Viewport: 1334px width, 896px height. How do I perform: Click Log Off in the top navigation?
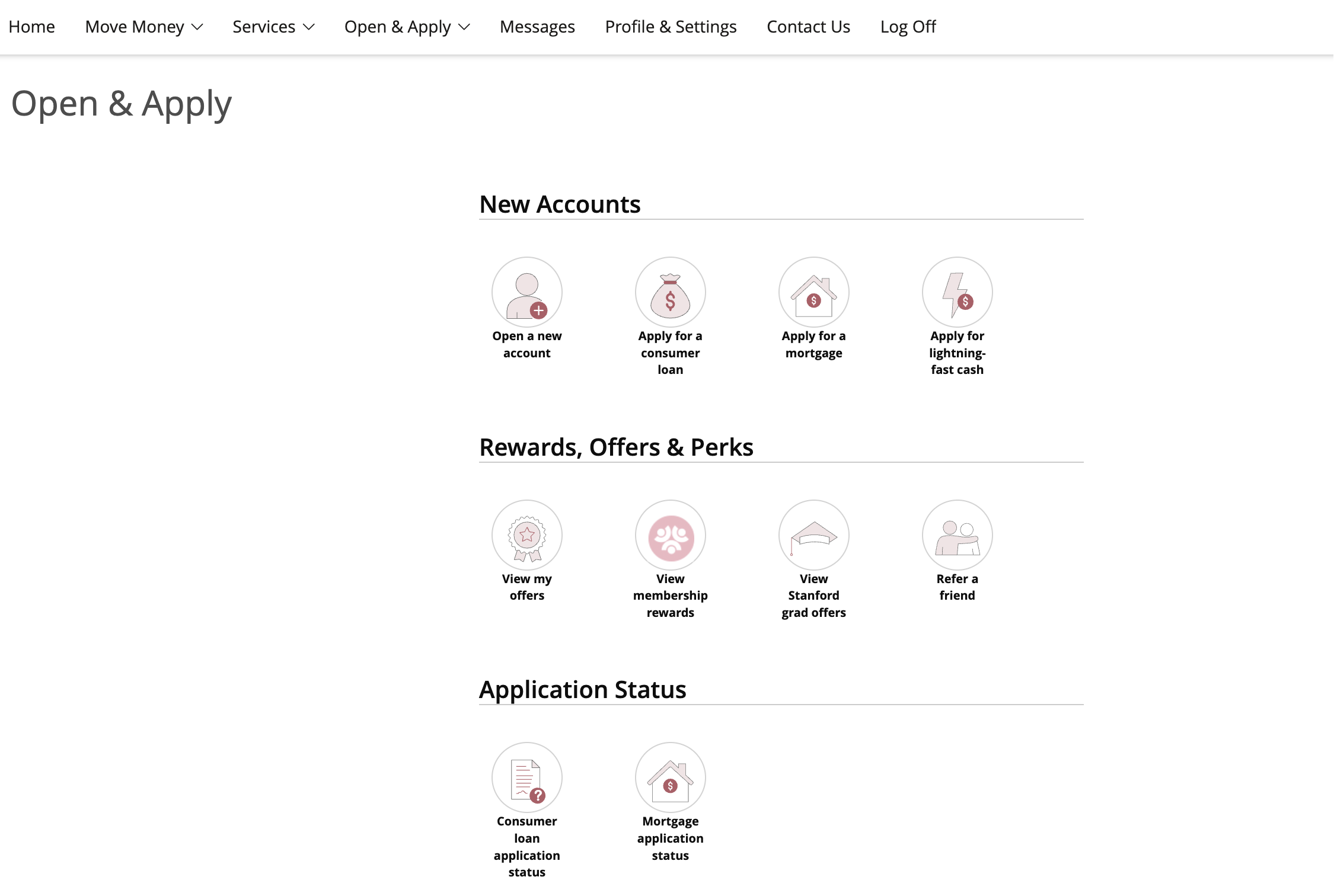[x=908, y=27]
